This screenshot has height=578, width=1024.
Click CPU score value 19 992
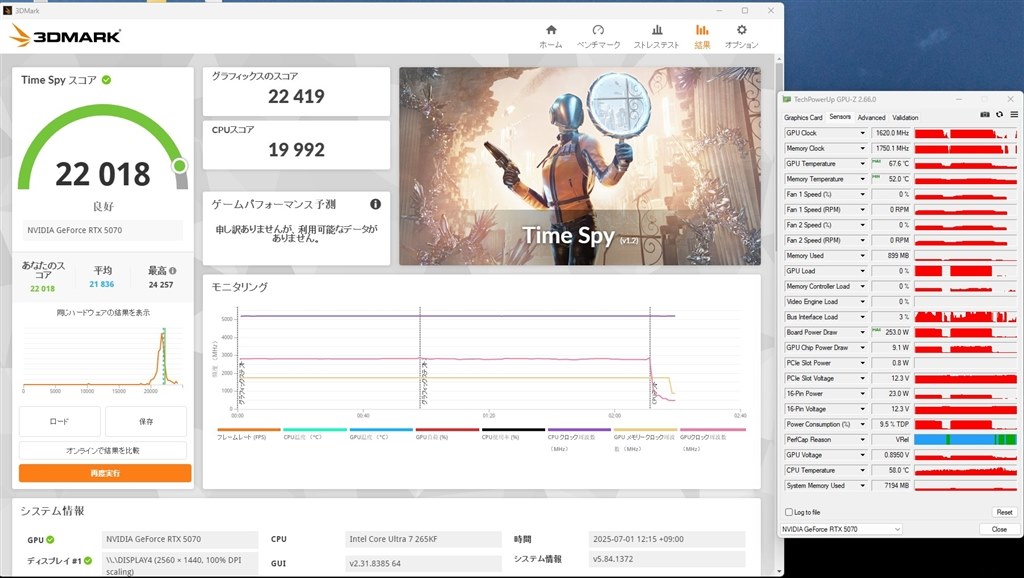[296, 150]
